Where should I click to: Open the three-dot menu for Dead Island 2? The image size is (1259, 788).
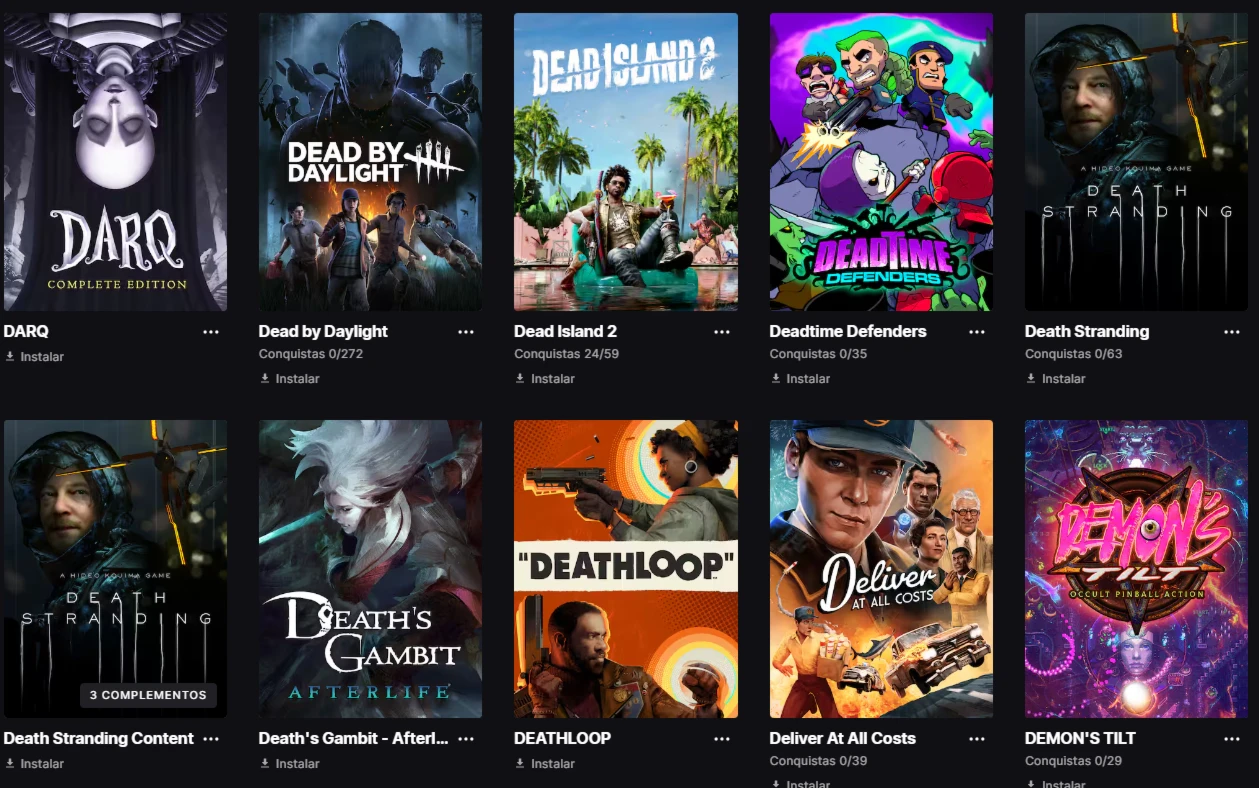[722, 332]
